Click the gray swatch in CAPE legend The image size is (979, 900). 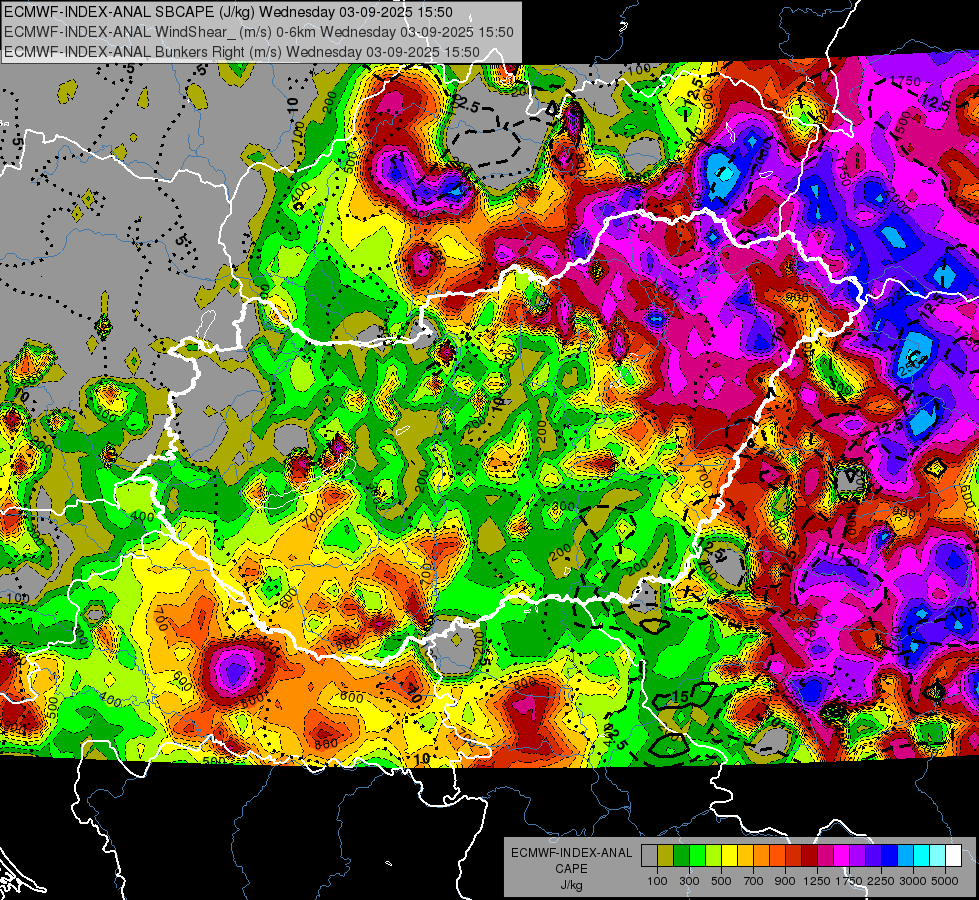coord(649,856)
